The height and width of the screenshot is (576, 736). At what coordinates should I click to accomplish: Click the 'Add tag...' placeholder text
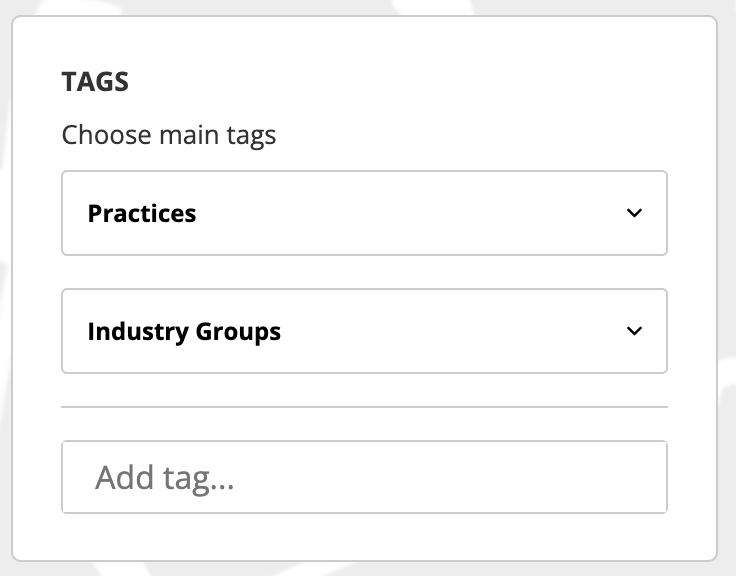(x=164, y=478)
